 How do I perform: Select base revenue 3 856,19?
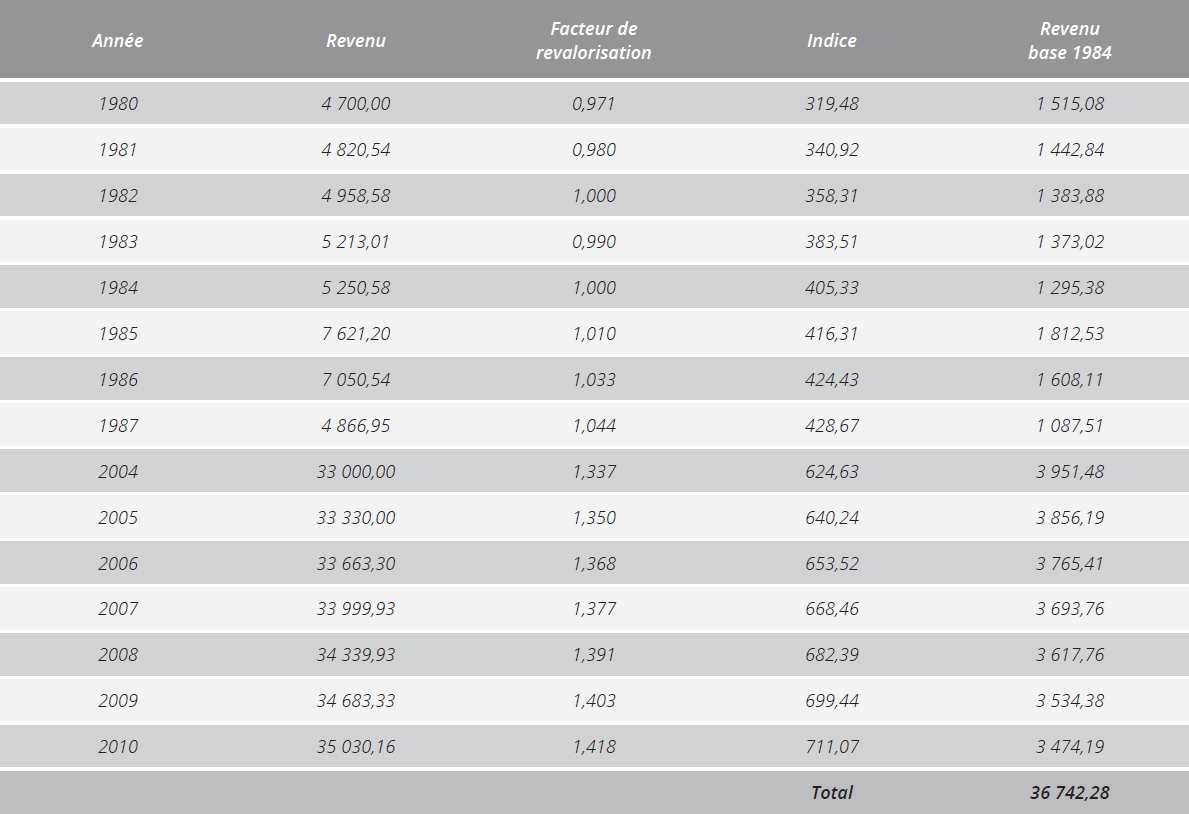[1070, 517]
